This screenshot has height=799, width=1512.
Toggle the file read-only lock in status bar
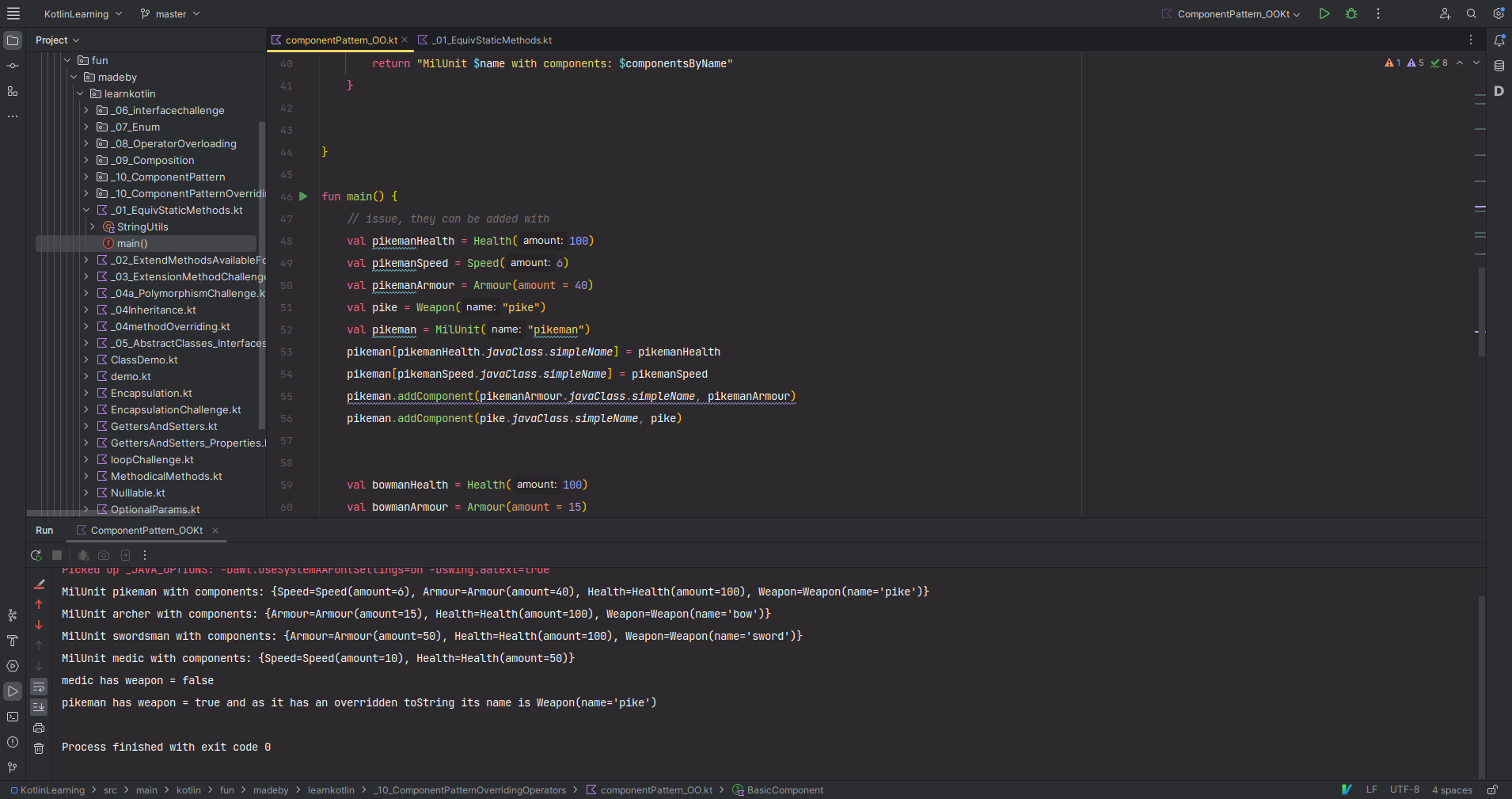(x=1492, y=789)
